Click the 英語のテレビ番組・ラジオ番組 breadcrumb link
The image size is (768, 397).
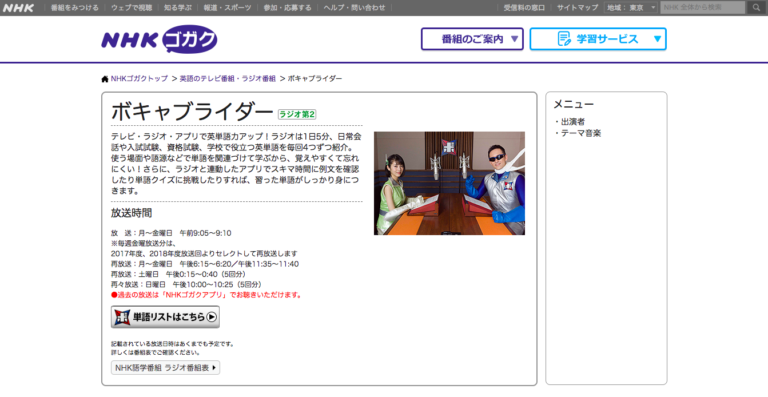click(228, 79)
